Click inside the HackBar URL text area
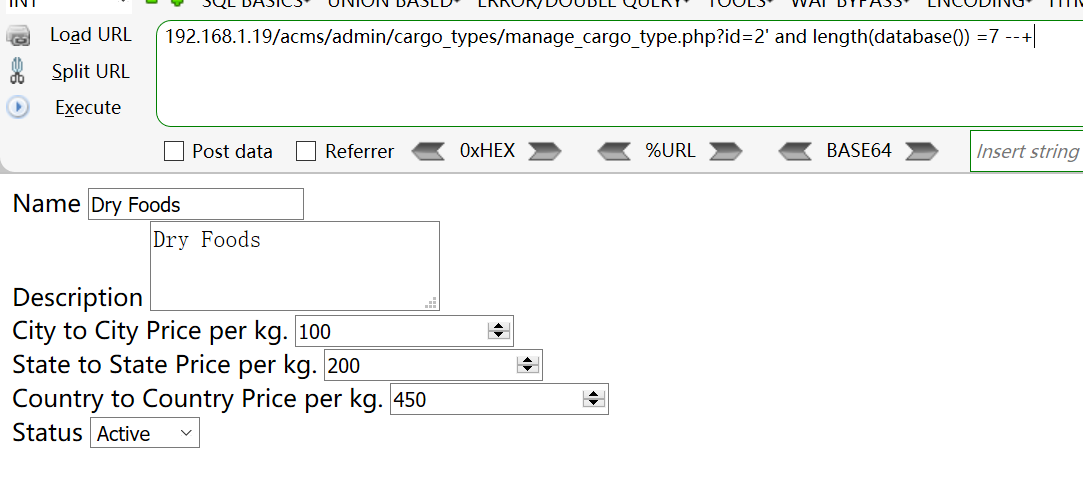This screenshot has width=1083, height=488. pyautogui.click(x=620, y=74)
